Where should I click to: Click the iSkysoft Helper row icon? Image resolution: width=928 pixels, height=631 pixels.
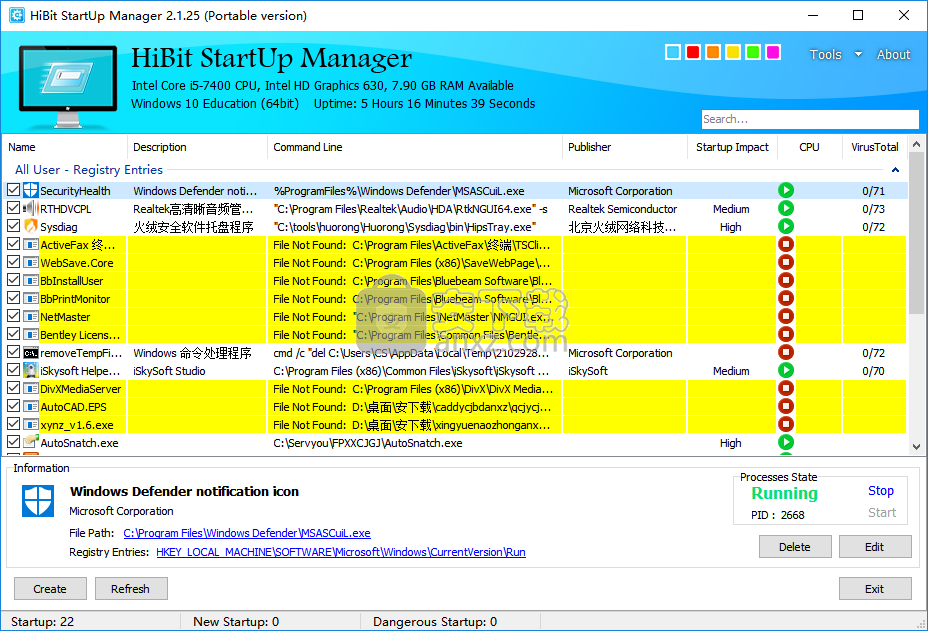click(31, 371)
